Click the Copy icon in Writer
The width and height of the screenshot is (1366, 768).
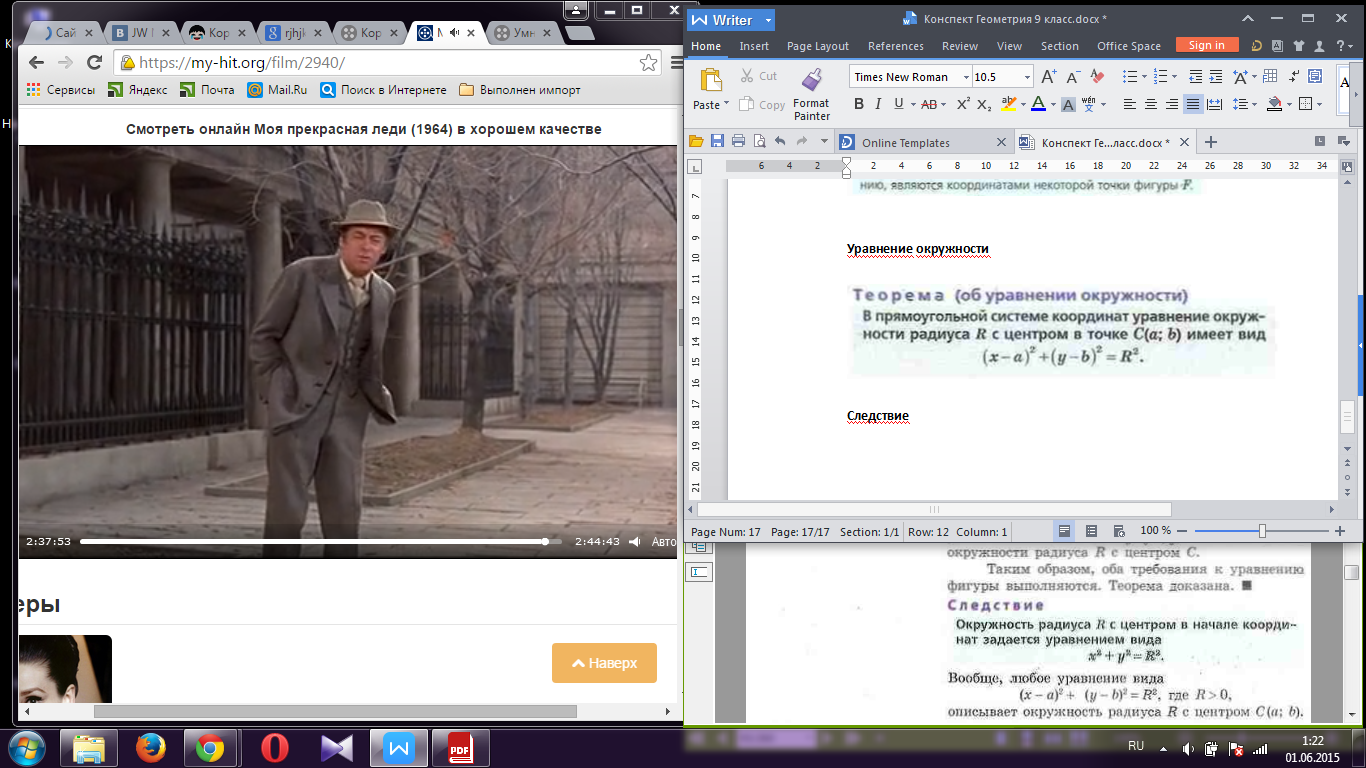746,104
